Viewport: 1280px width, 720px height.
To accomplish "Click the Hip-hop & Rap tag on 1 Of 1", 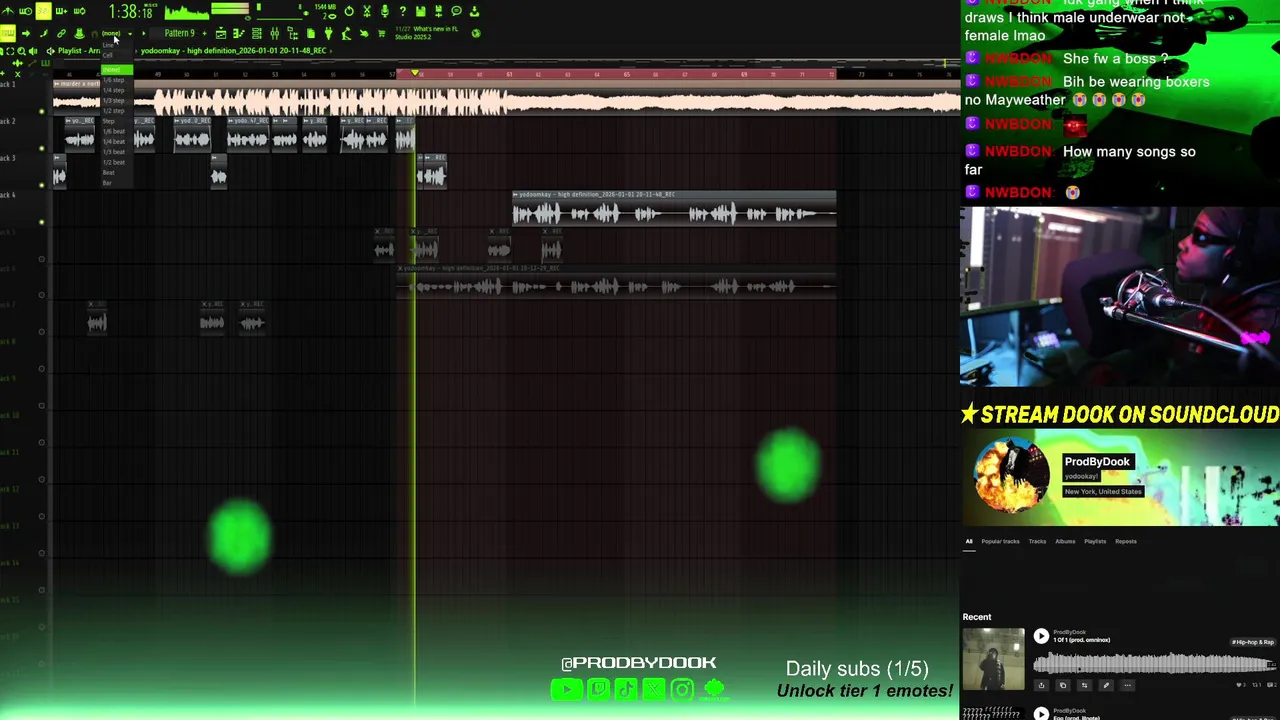I will click(x=1253, y=642).
